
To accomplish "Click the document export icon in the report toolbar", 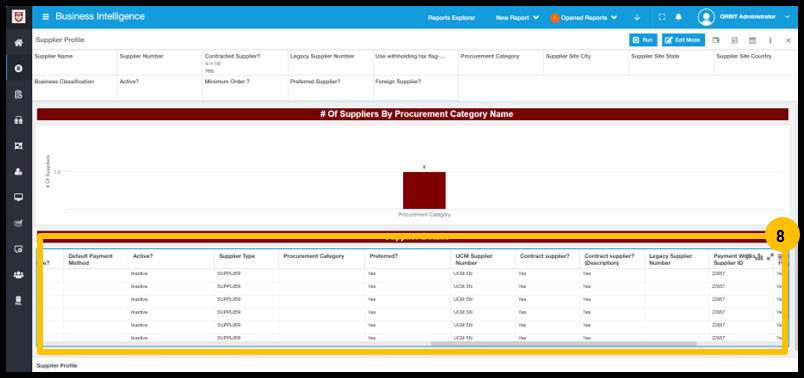I will tap(734, 40).
